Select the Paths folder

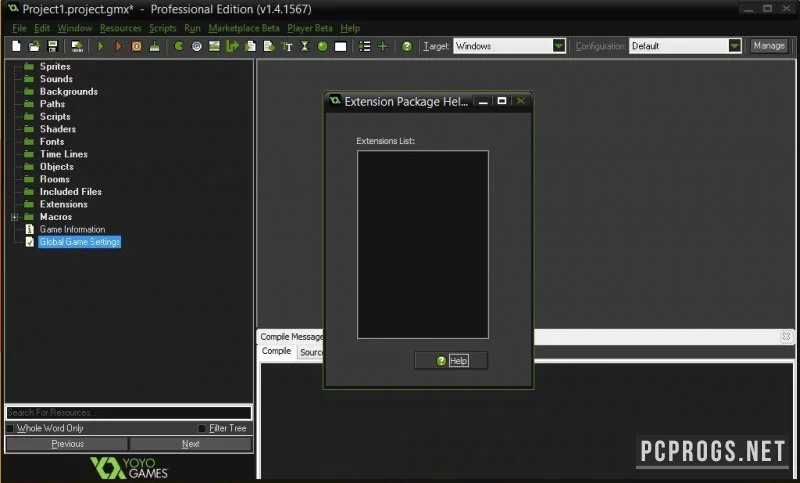pyautogui.click(x=52, y=104)
